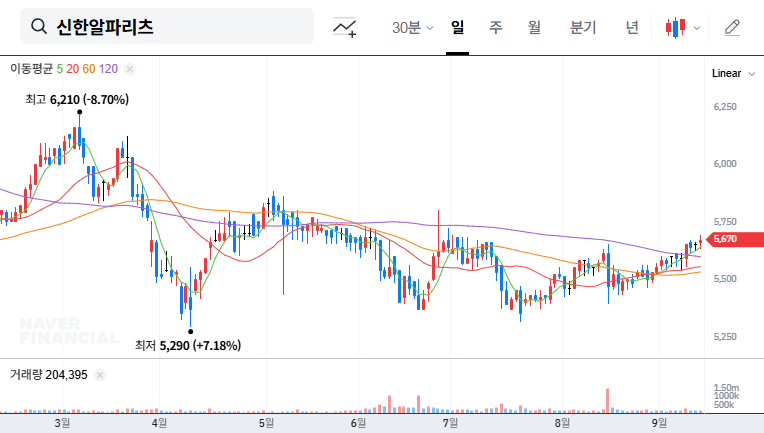The height and width of the screenshot is (433, 764).
Task: Expand the chart type dropdown arrow
Action: click(x=697, y=28)
